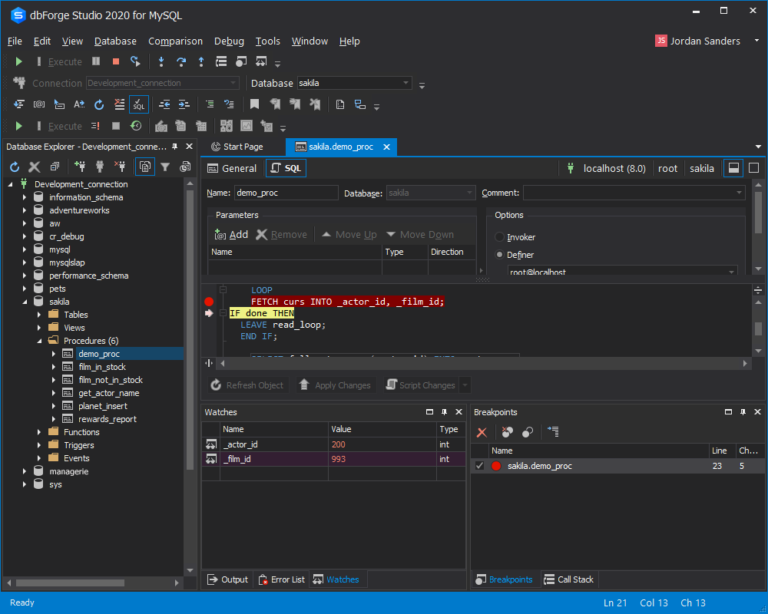The height and width of the screenshot is (614, 768).
Task: Click the Increase Indent icon
Action: point(184,104)
